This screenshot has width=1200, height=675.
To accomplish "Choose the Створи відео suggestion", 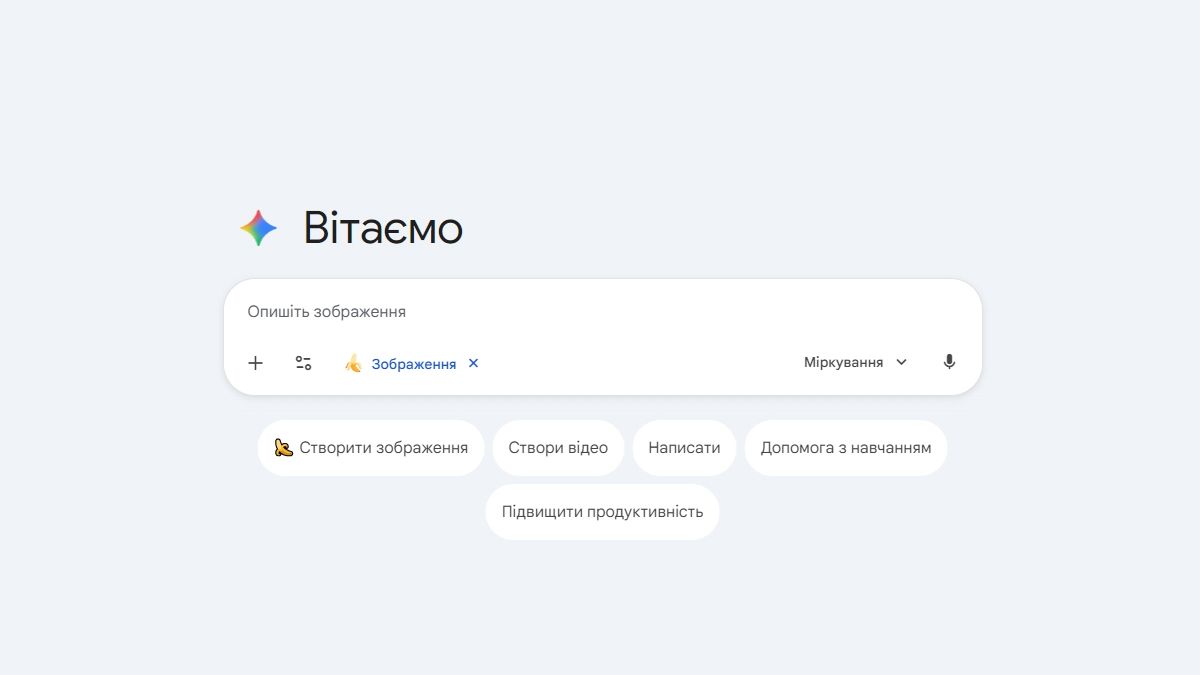I will 558,447.
